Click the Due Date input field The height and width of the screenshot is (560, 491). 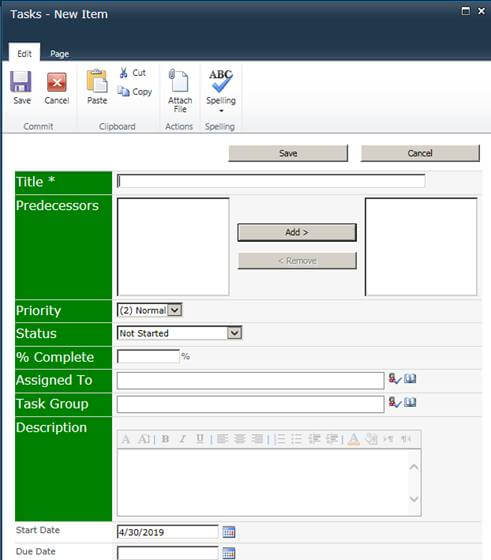coord(167,553)
